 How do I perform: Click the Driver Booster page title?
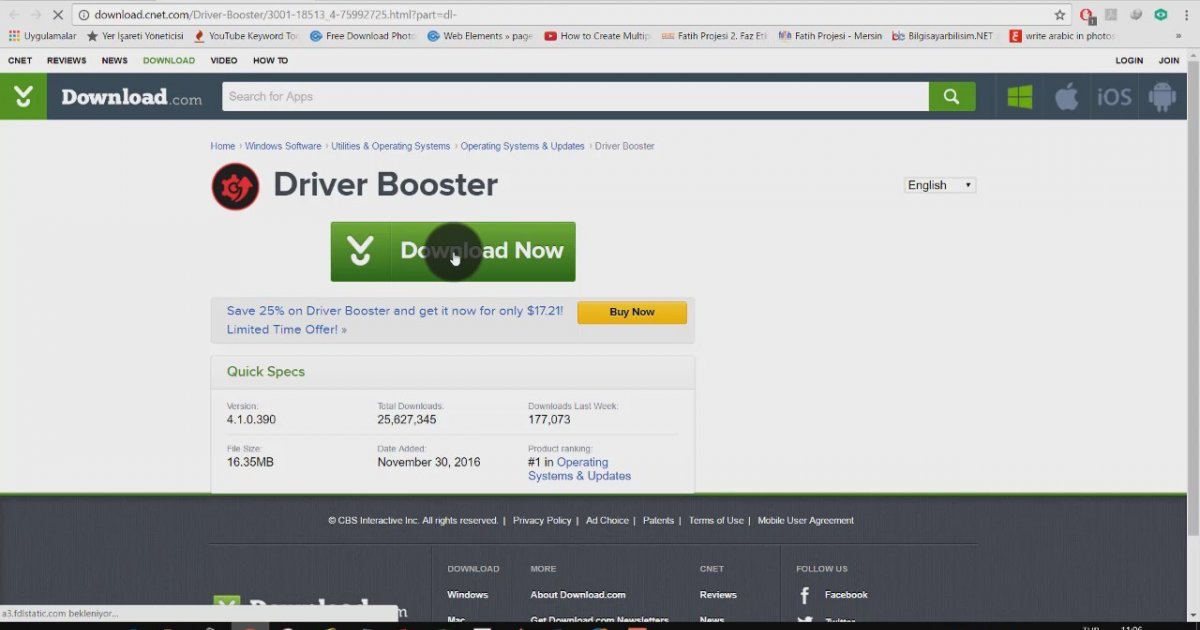point(385,185)
